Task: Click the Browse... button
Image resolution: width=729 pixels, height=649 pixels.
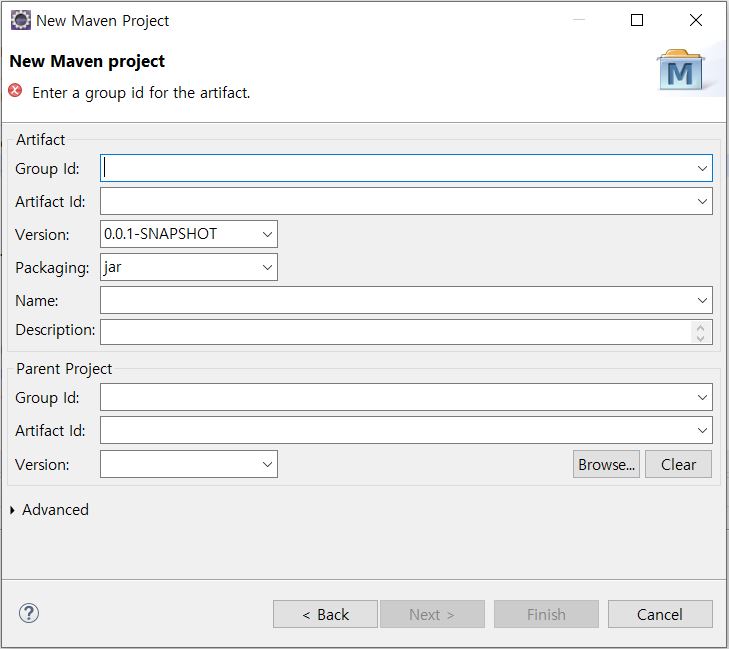Action: tap(606, 464)
